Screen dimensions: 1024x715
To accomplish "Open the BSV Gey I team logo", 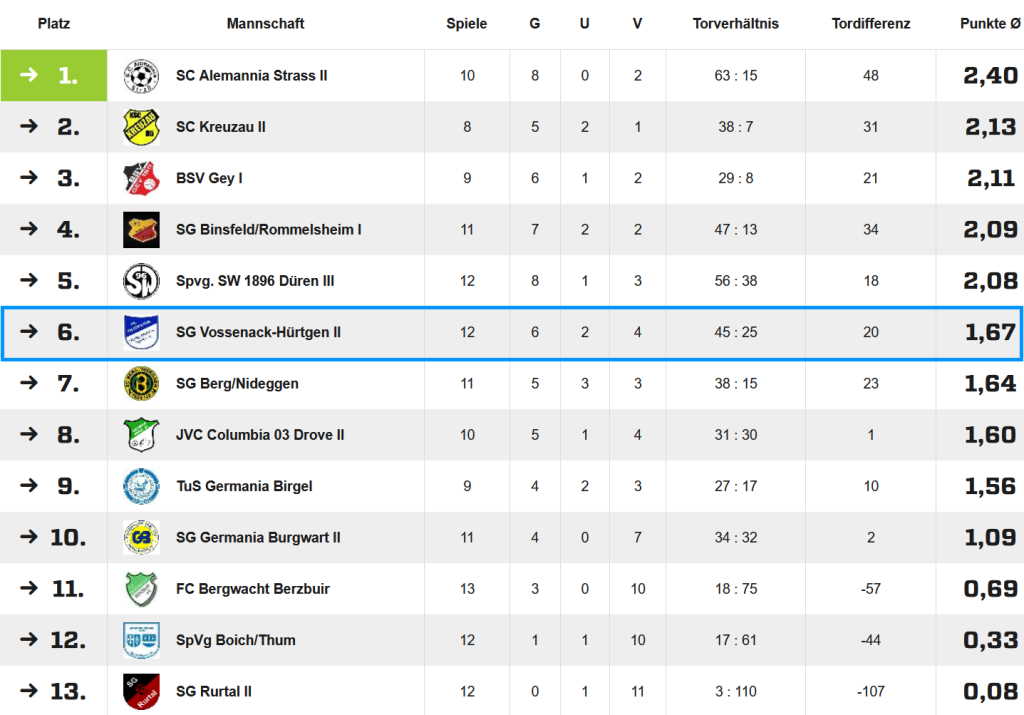I will [x=141, y=178].
